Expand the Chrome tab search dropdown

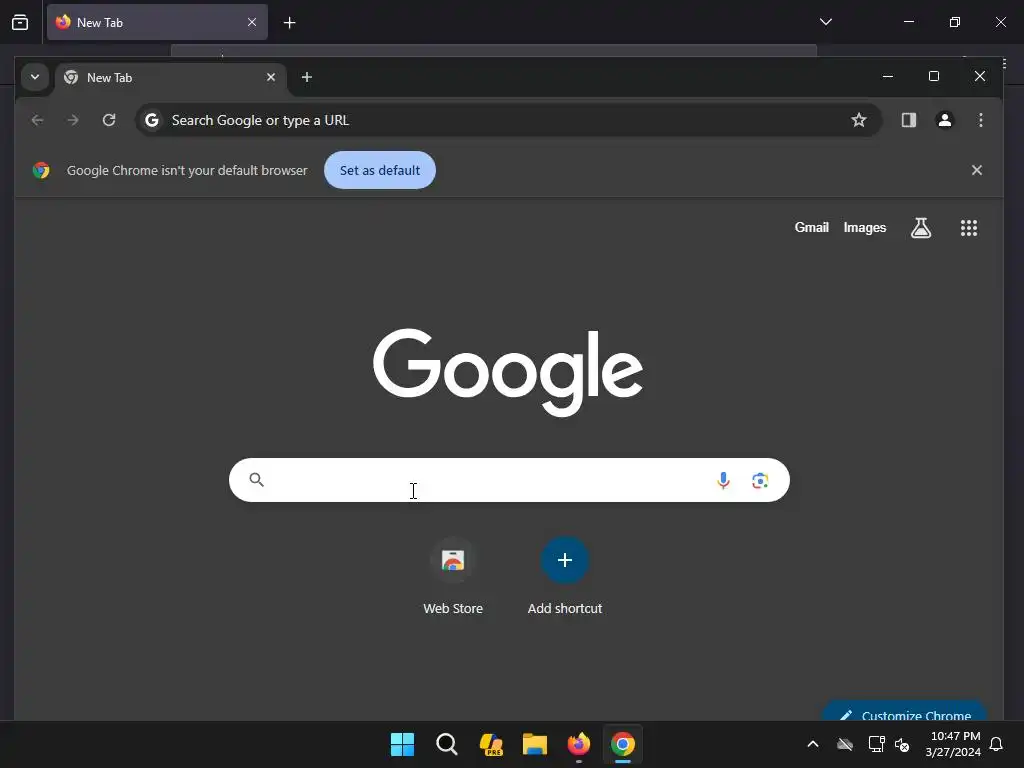35,77
